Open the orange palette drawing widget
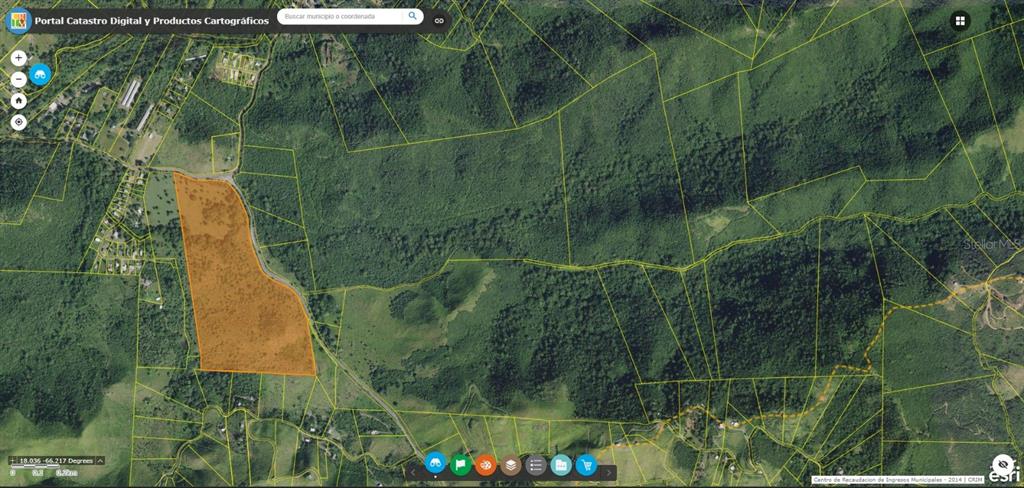 (x=485, y=464)
